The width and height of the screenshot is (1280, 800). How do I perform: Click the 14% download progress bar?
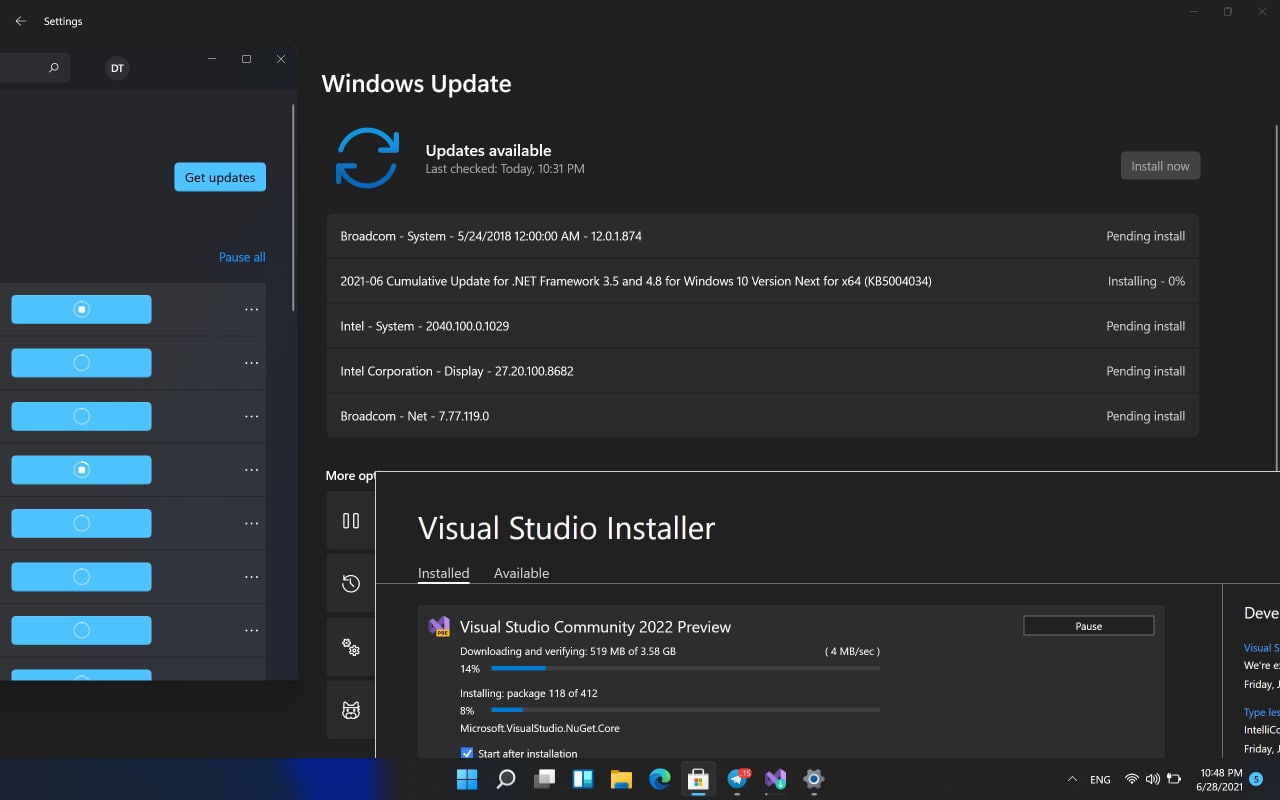point(686,668)
